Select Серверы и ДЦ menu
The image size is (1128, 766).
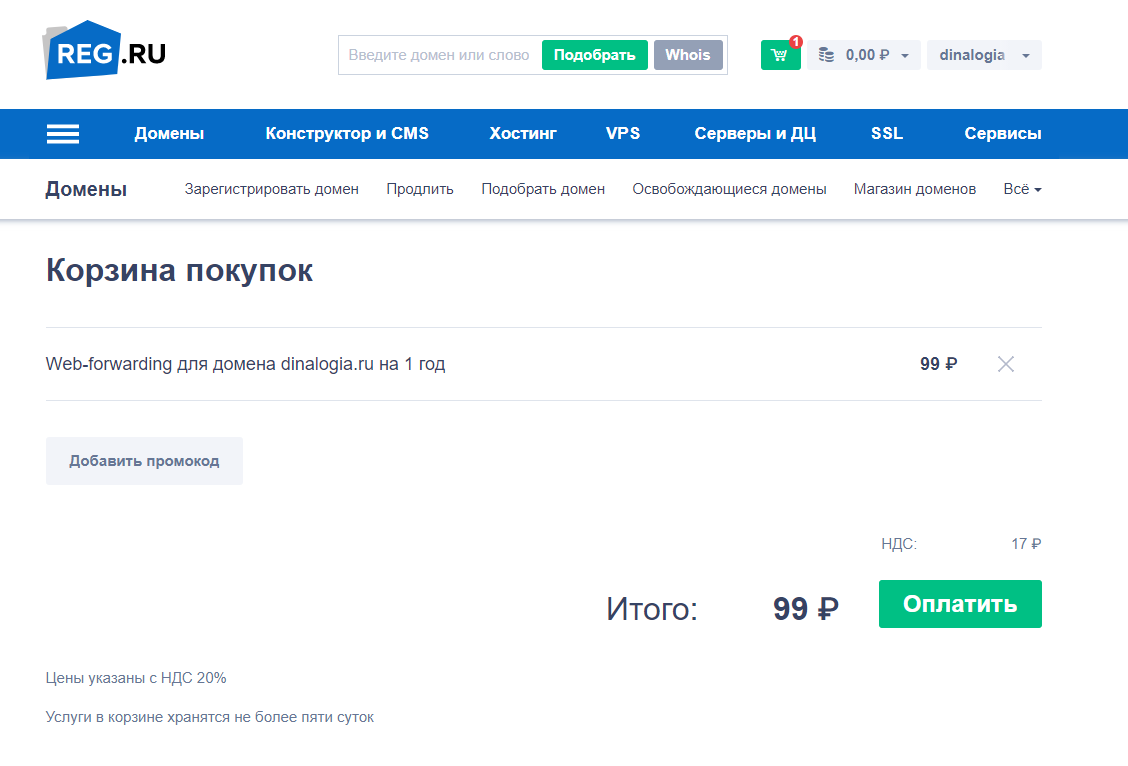[x=755, y=134]
